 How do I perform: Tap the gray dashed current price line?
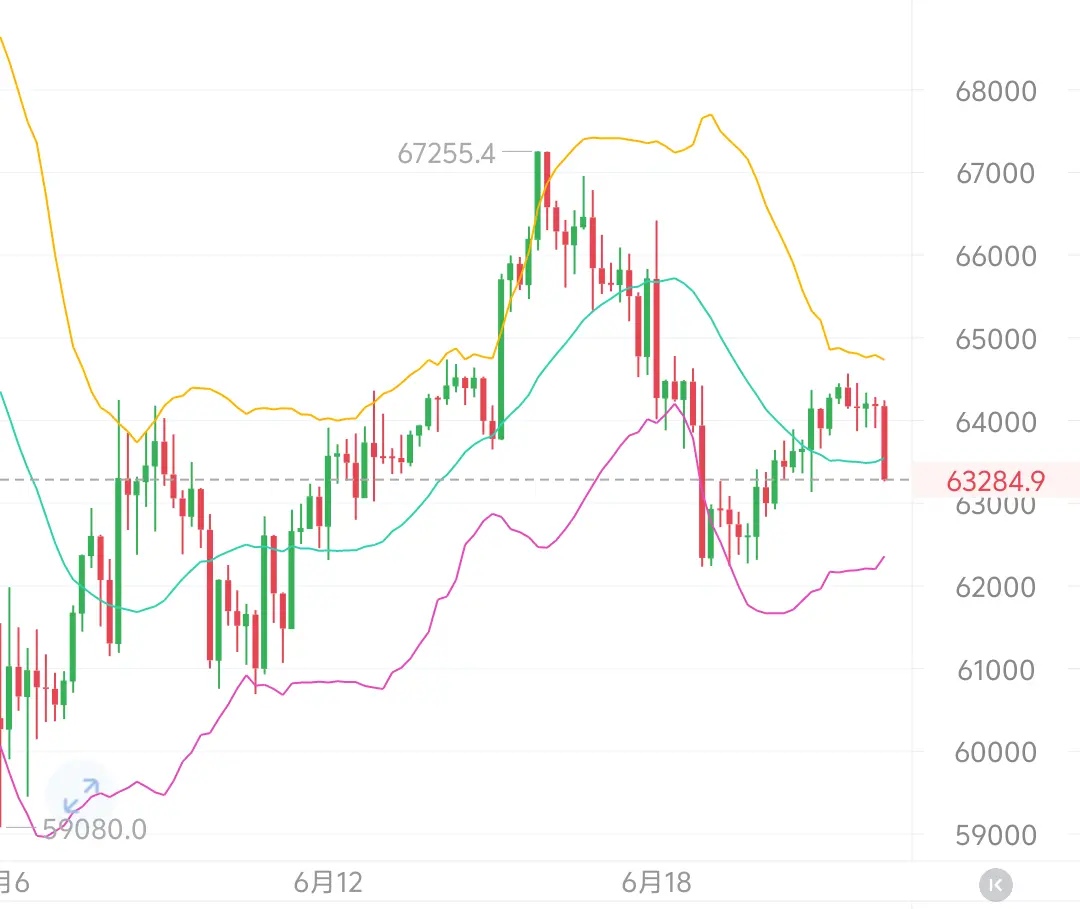click(455, 479)
